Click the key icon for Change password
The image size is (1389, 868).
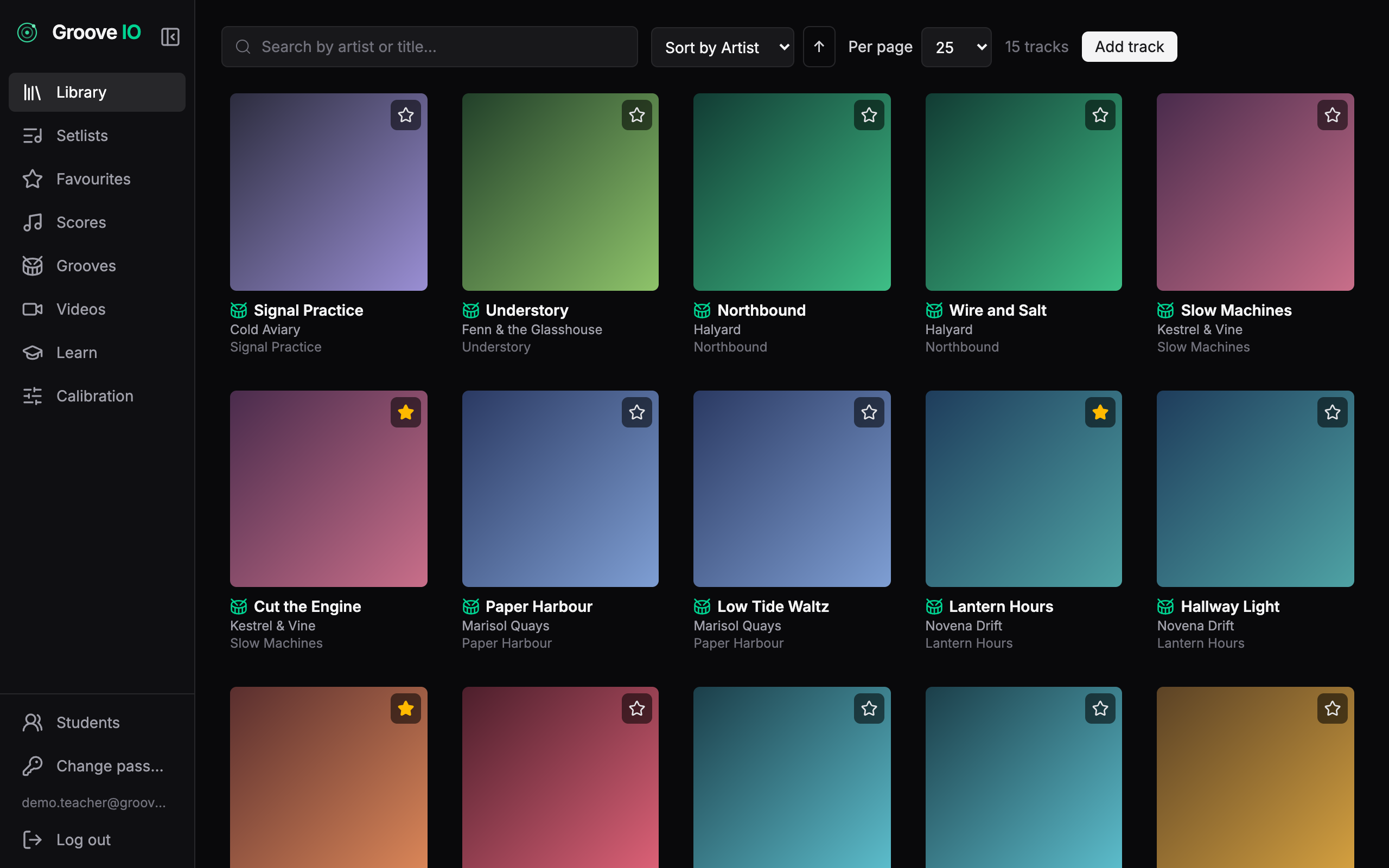point(33,766)
